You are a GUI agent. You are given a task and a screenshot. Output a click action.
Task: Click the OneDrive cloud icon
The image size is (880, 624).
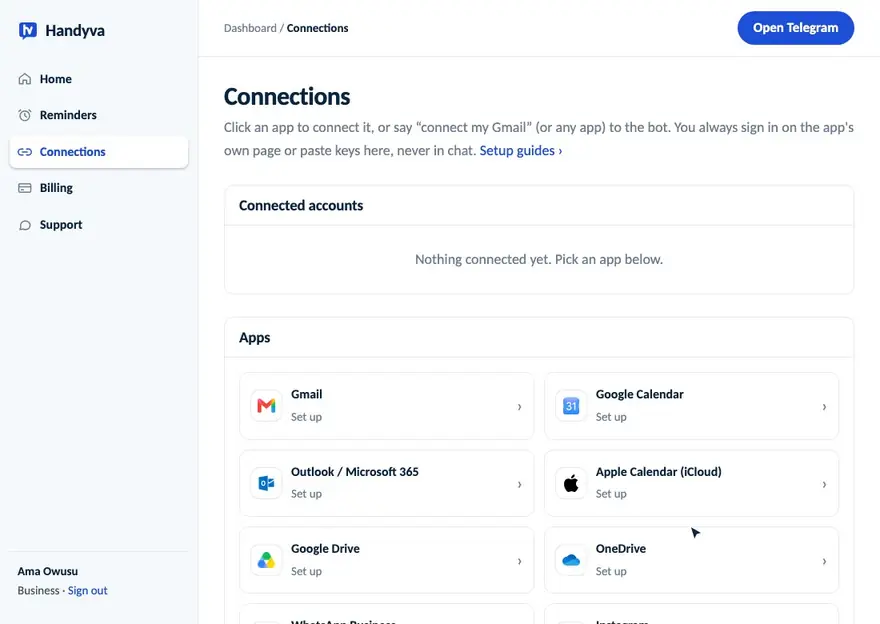571,560
